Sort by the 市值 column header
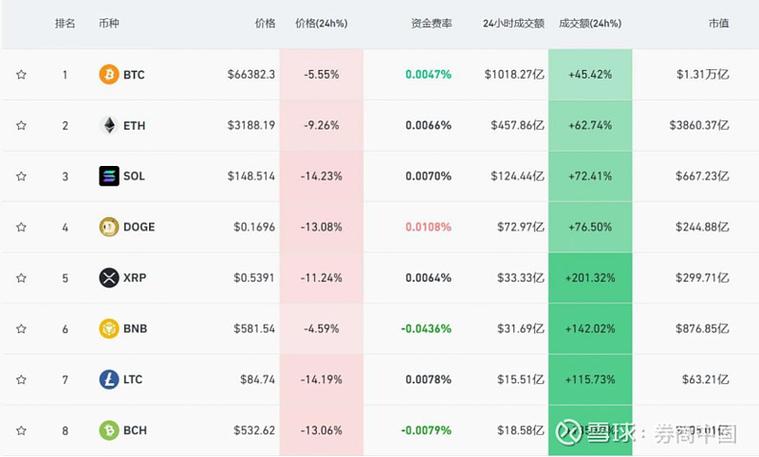This screenshot has height=457, width=759. (719, 23)
